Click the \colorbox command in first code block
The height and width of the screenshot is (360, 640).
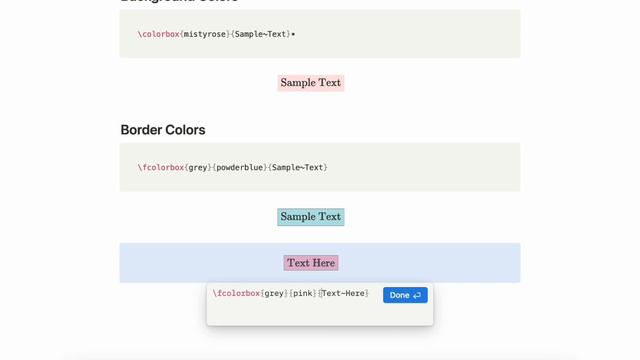[159, 34]
